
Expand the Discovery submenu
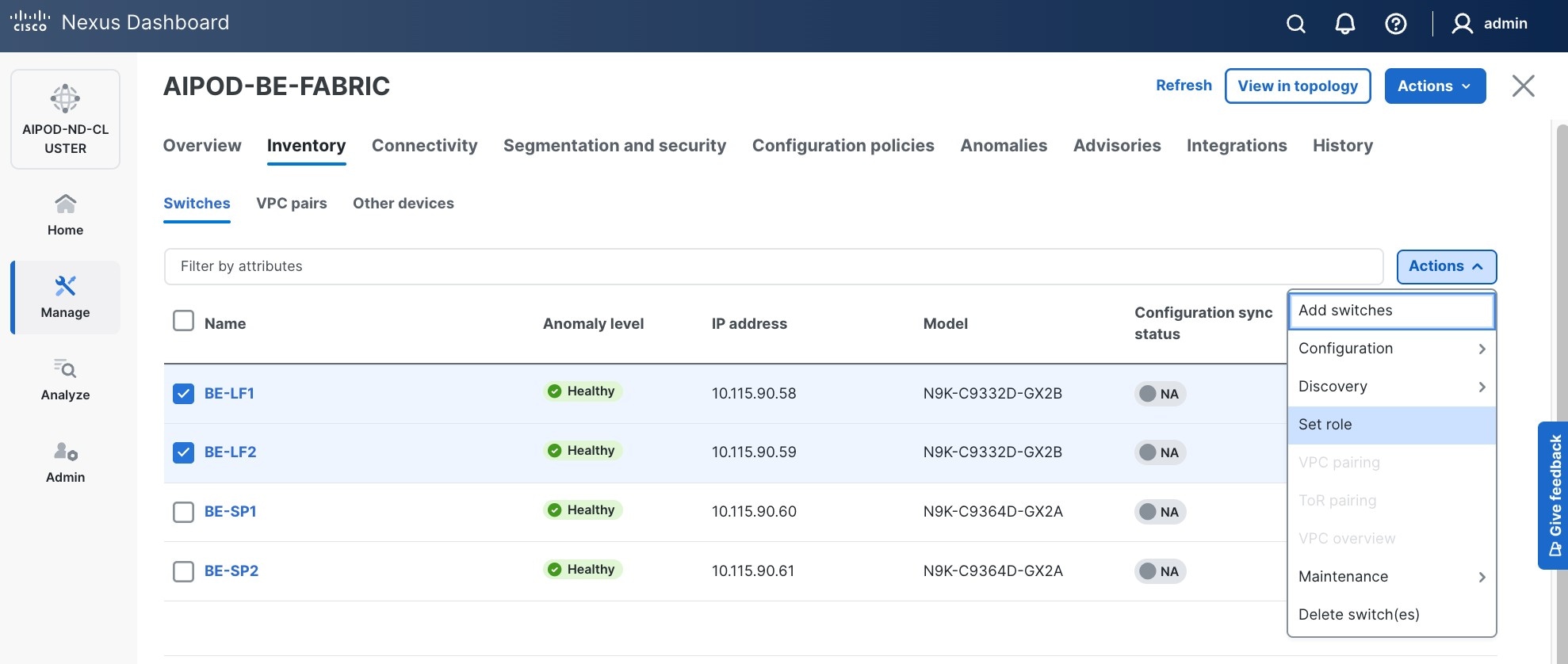tap(1391, 387)
